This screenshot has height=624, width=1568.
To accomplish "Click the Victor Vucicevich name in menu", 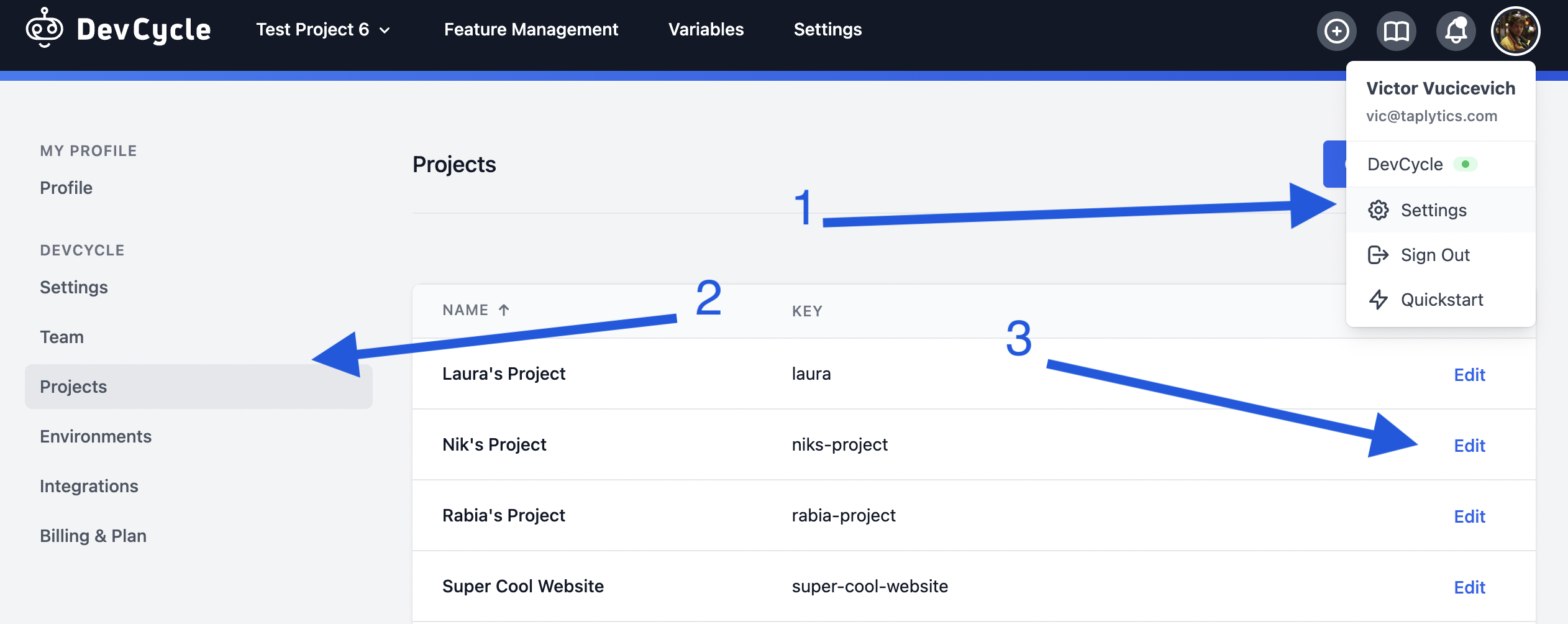I will tap(1441, 88).
